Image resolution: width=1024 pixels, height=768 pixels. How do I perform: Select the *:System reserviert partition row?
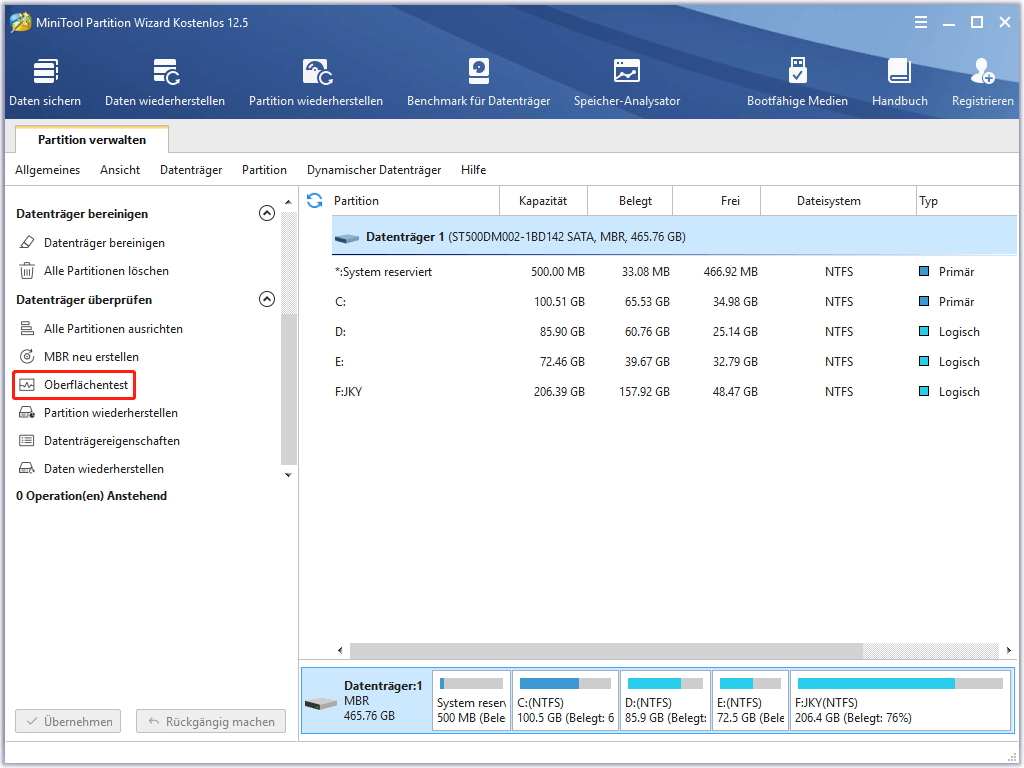click(x=675, y=272)
